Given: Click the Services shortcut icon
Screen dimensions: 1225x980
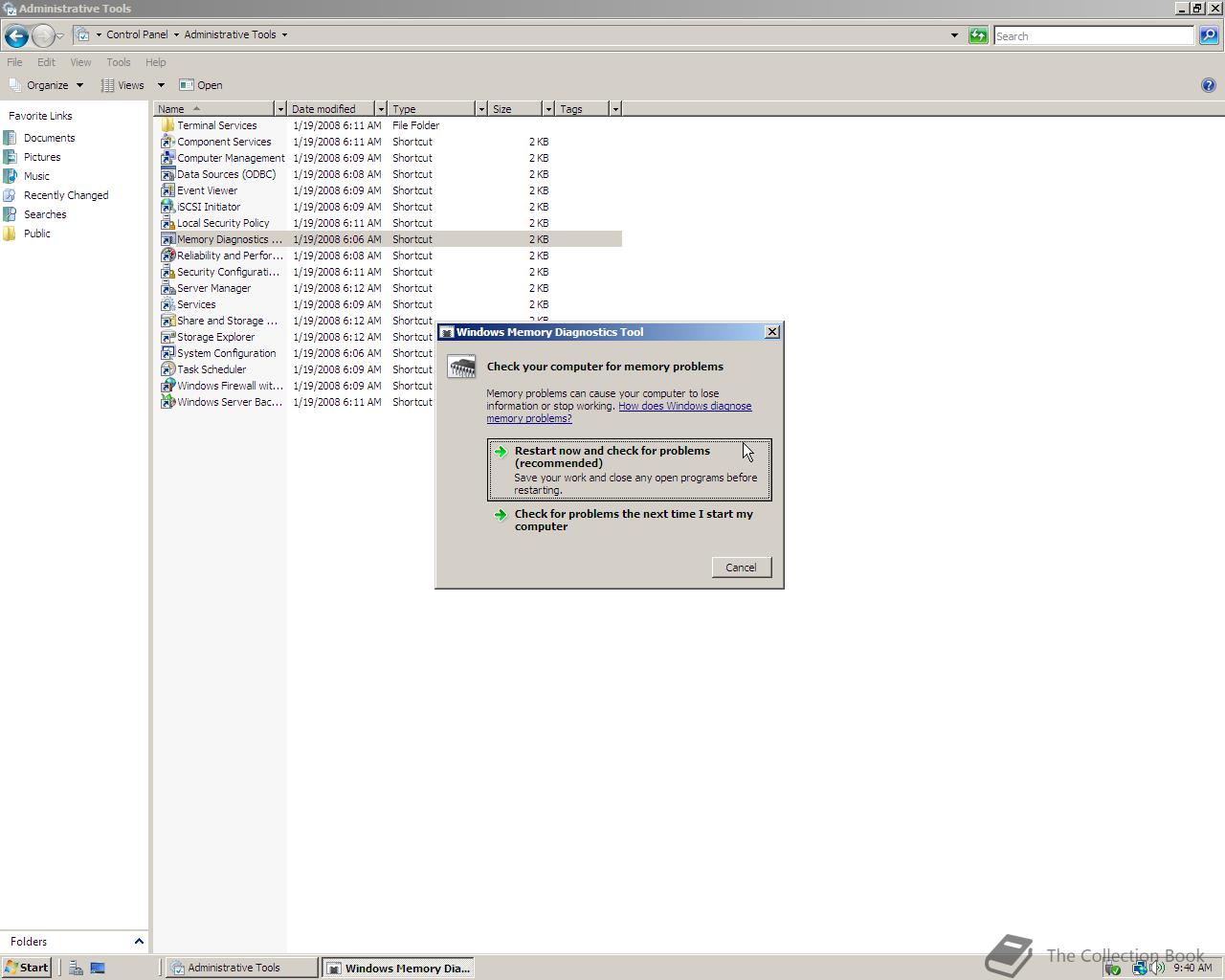Looking at the screenshot, I should coord(167,304).
